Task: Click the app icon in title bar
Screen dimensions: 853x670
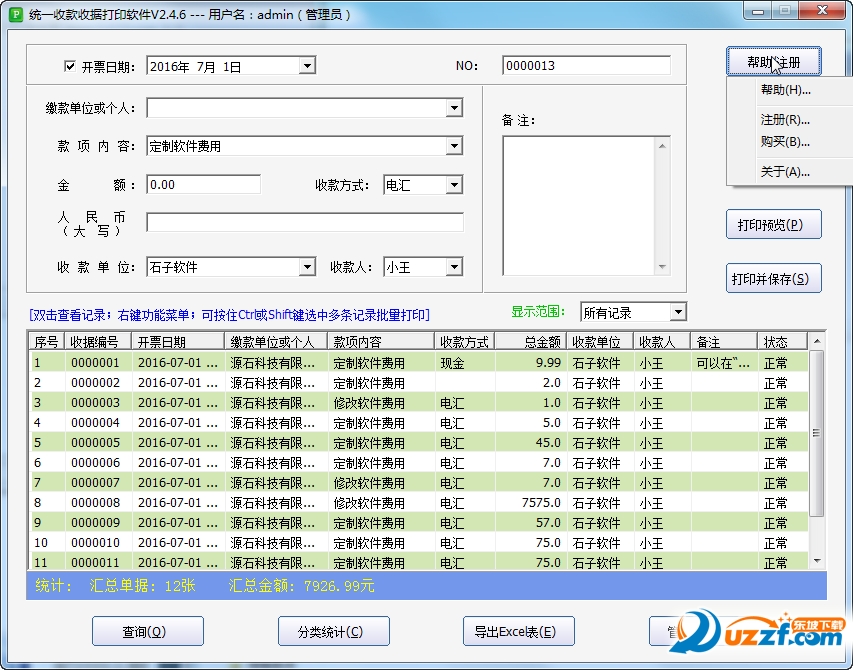Action: pos(16,14)
